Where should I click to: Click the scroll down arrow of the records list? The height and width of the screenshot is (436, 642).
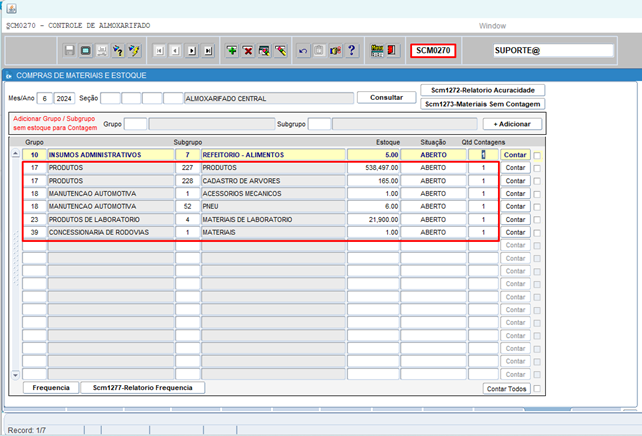[x=15, y=375]
